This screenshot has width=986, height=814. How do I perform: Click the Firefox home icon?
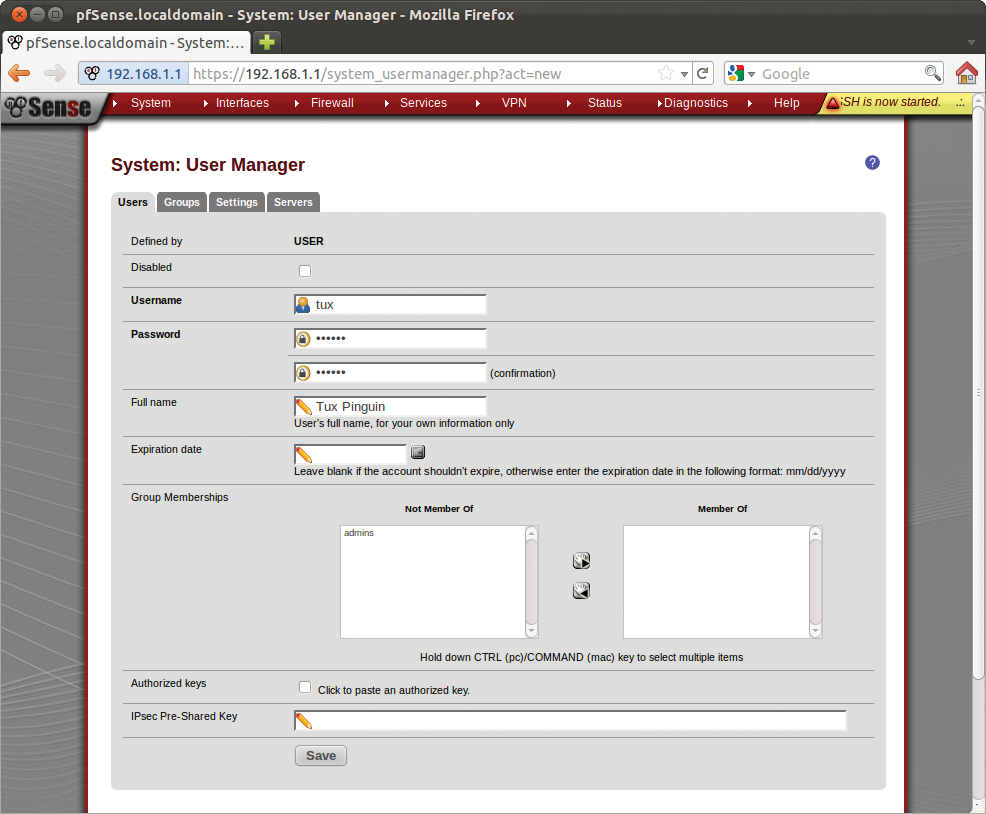pos(967,73)
